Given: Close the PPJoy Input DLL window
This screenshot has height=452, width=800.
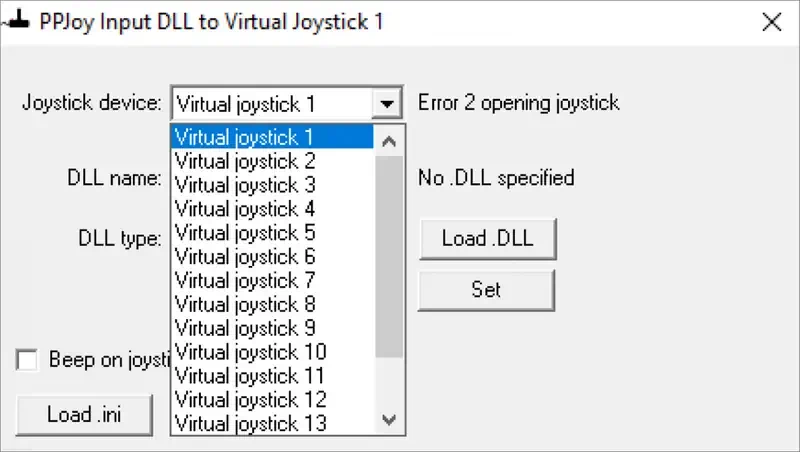Looking at the screenshot, I should point(770,21).
